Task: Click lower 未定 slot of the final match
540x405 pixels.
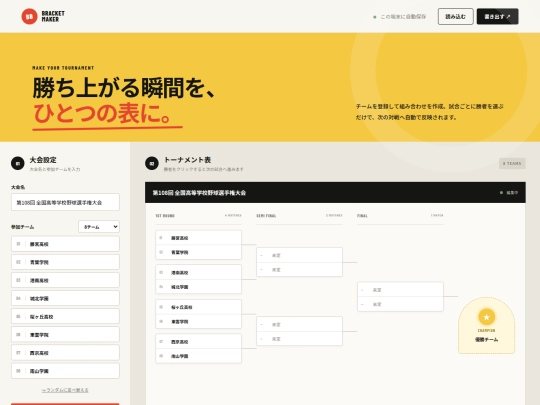Action: (400, 304)
